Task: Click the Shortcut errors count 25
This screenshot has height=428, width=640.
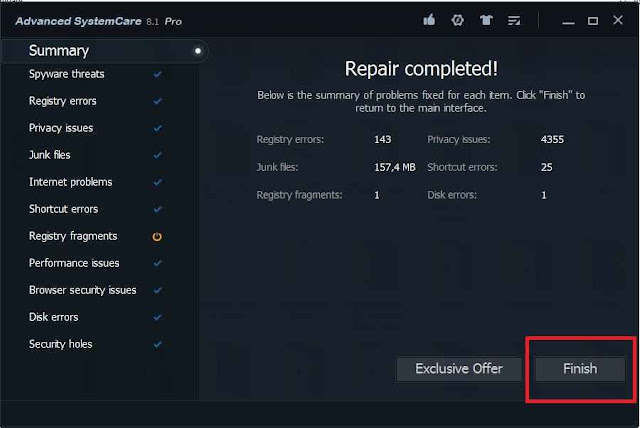Action: coord(547,167)
